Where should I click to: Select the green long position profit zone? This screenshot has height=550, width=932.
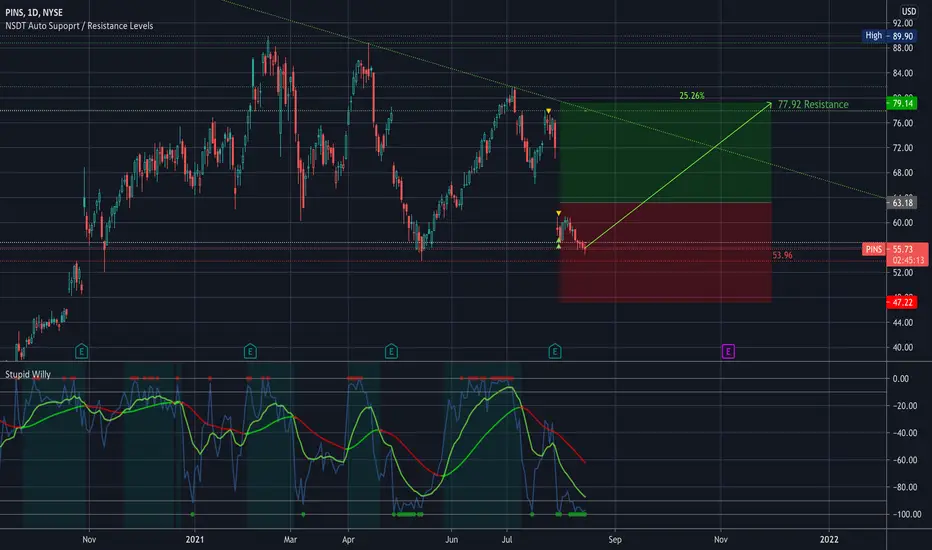point(665,153)
